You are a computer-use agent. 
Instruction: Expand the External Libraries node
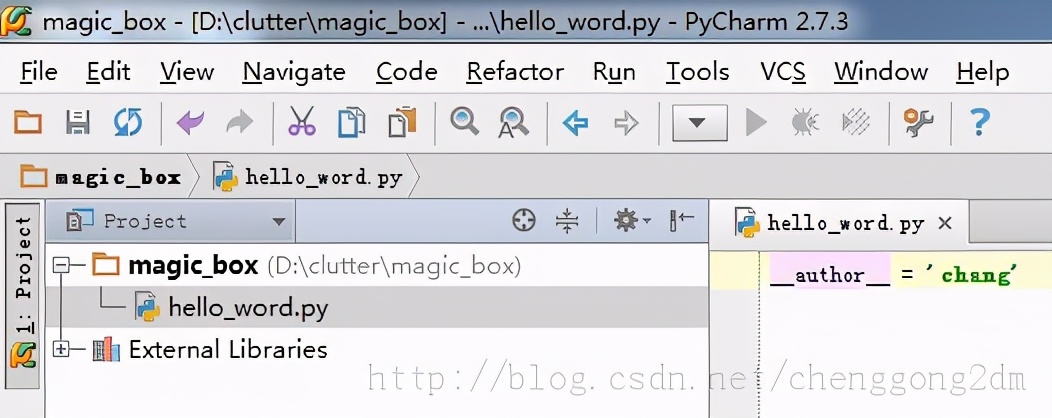(61, 349)
